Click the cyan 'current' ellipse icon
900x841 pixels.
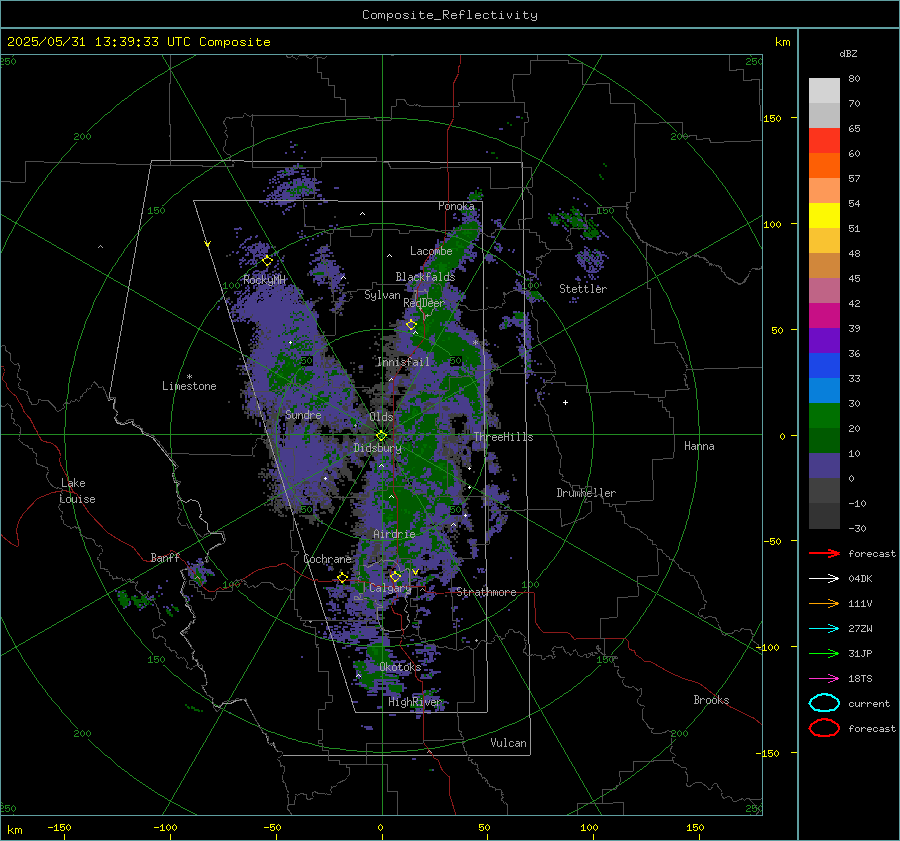(x=824, y=703)
